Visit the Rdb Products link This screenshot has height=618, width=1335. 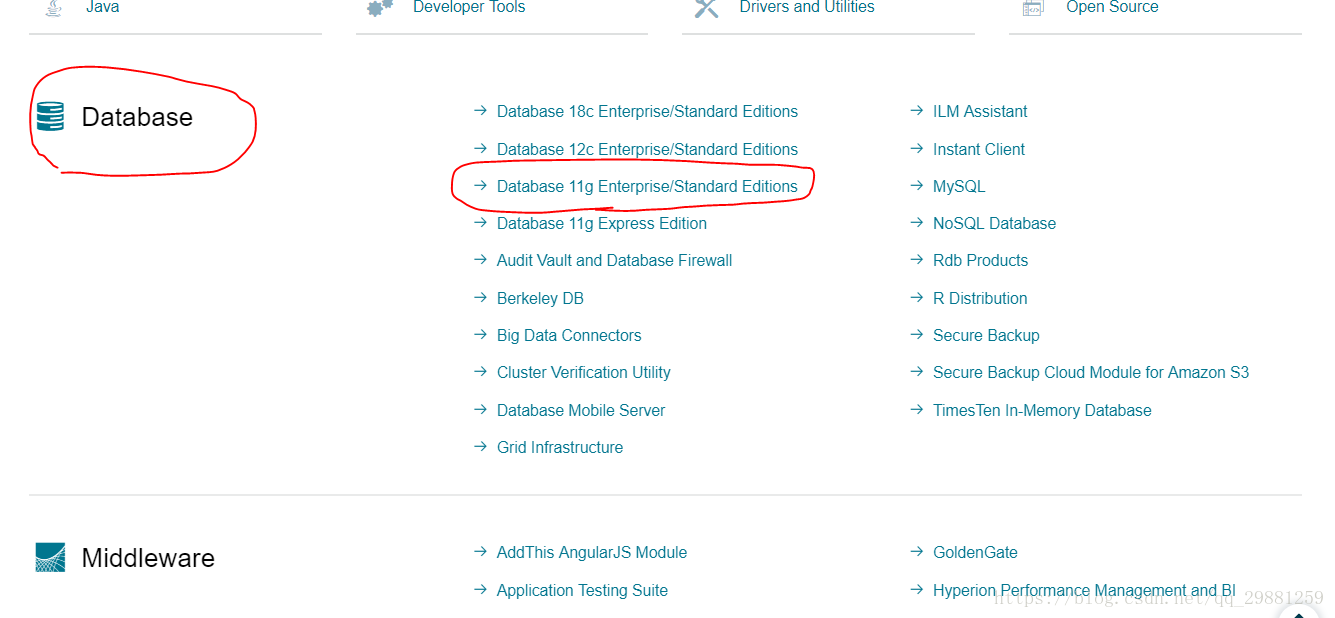[980, 260]
